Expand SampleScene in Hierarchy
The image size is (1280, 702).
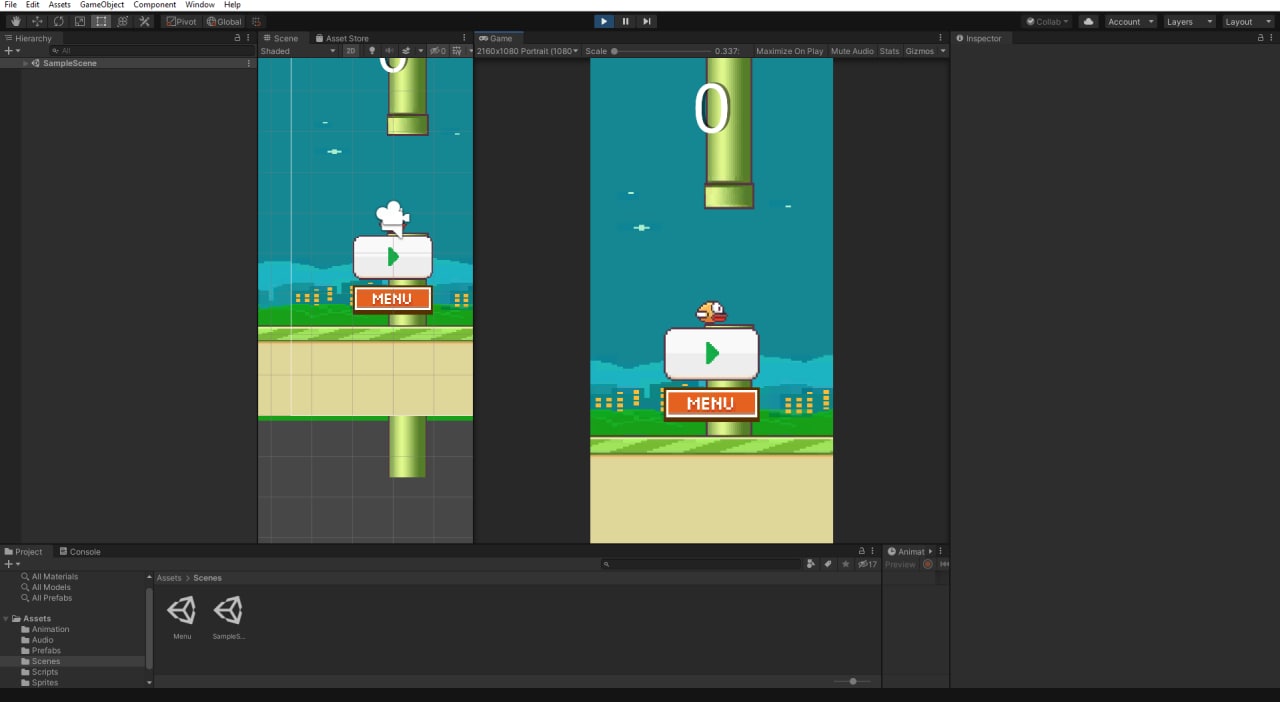pos(26,63)
